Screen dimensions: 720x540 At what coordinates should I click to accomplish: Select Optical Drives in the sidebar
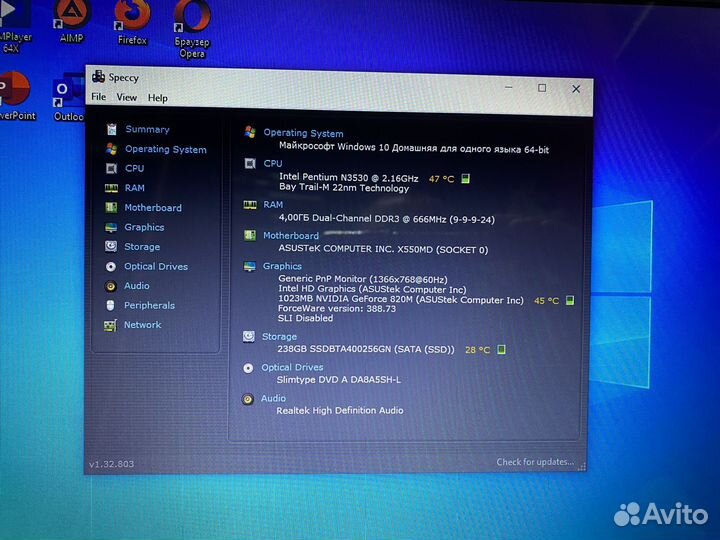[x=156, y=266]
